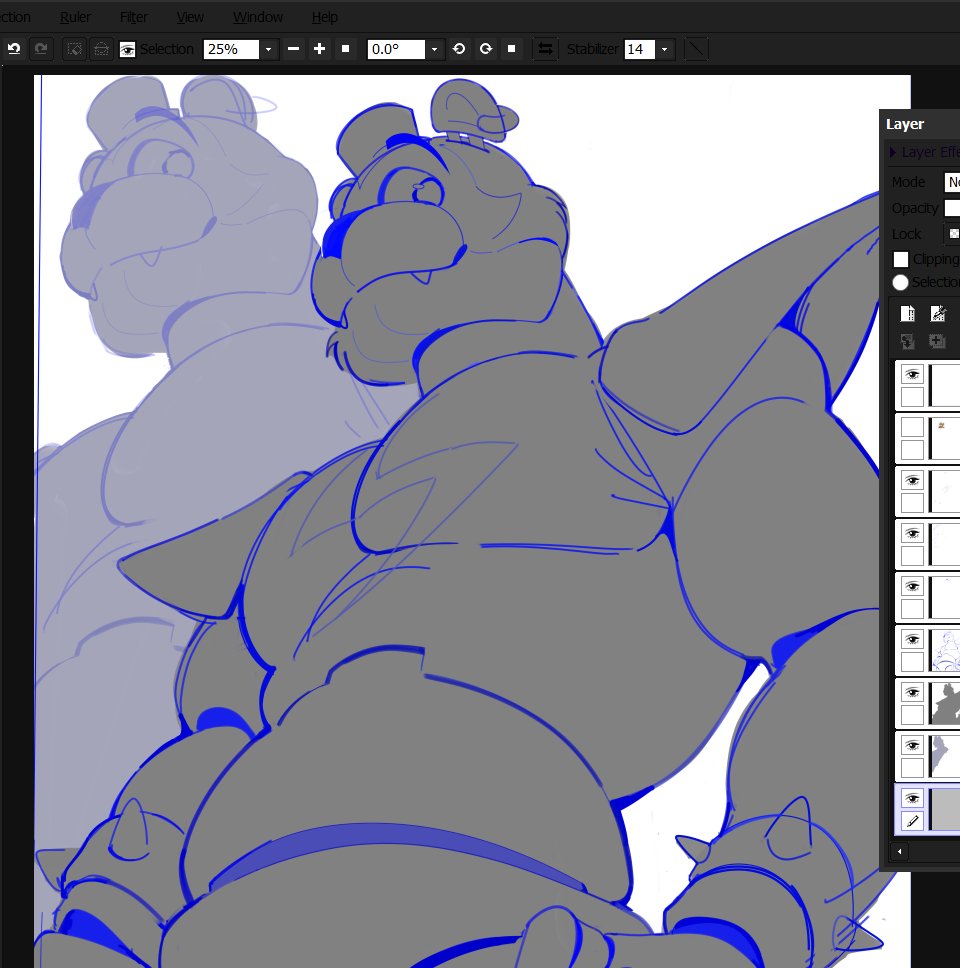Image resolution: width=960 pixels, height=968 pixels.
Task: Open the Ruler menu
Action: point(75,17)
